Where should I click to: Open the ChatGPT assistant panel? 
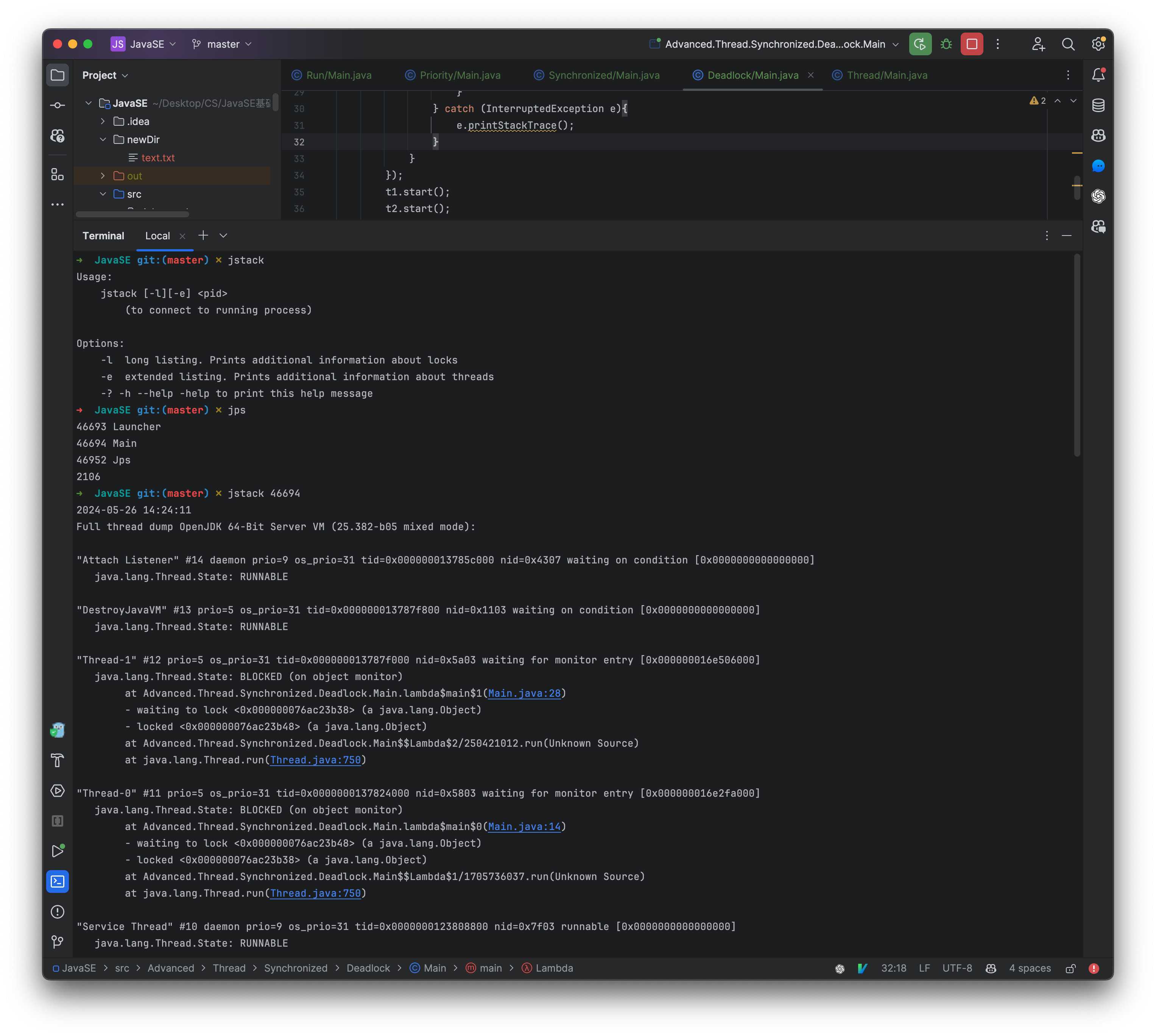click(1098, 197)
